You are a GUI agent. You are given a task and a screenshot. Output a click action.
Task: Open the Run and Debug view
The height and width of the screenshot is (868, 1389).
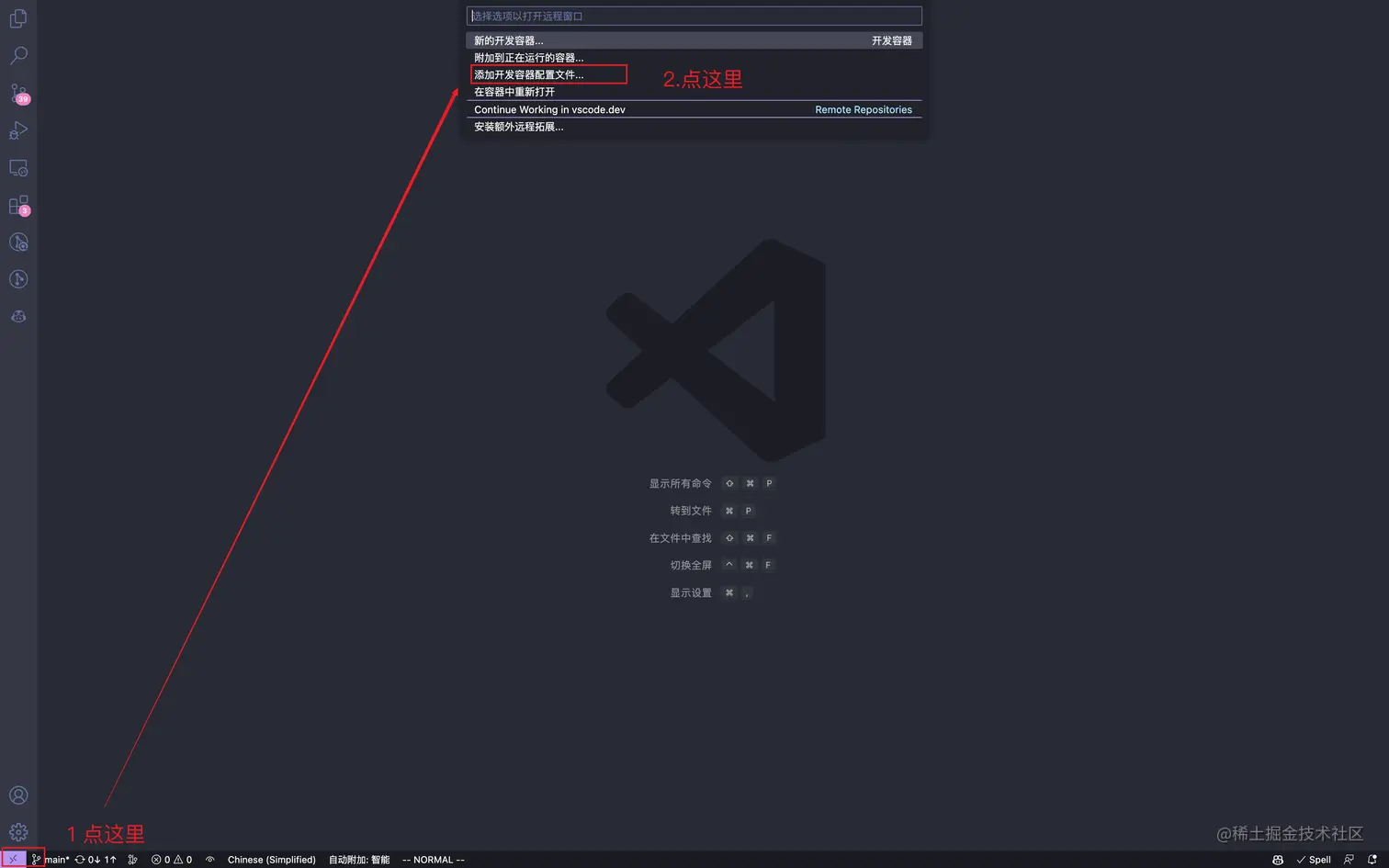[x=18, y=130]
